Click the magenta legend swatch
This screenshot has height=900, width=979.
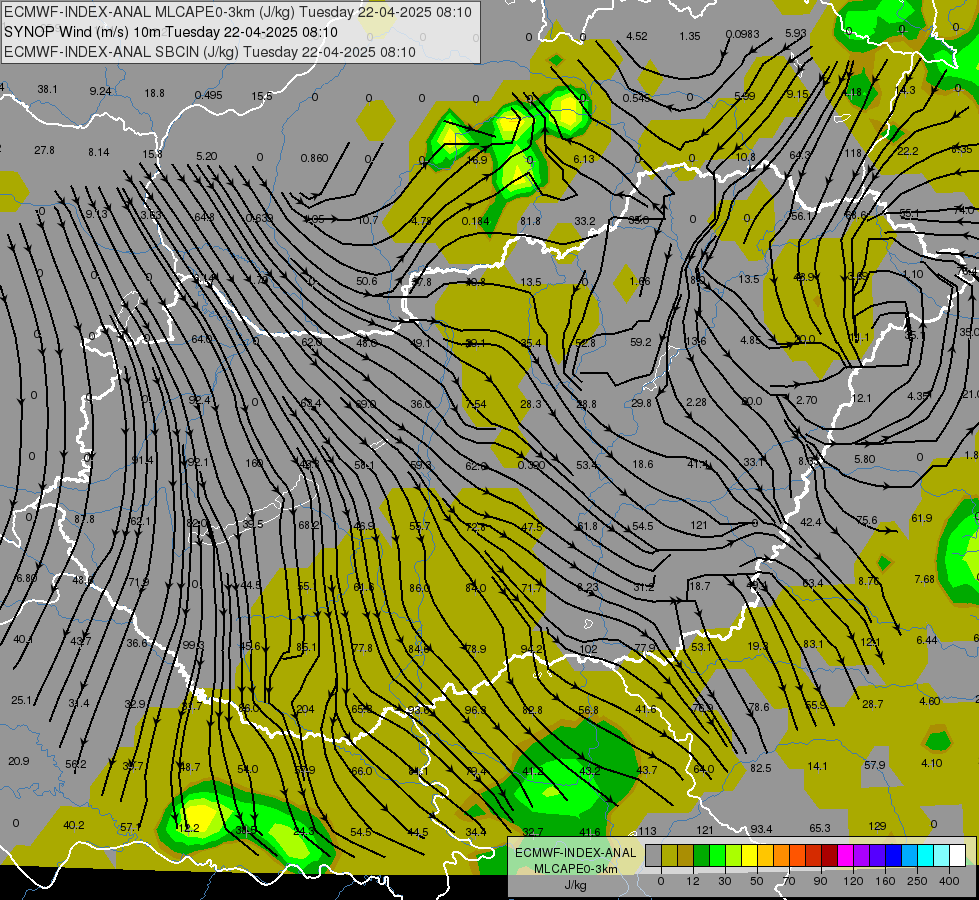click(x=846, y=855)
